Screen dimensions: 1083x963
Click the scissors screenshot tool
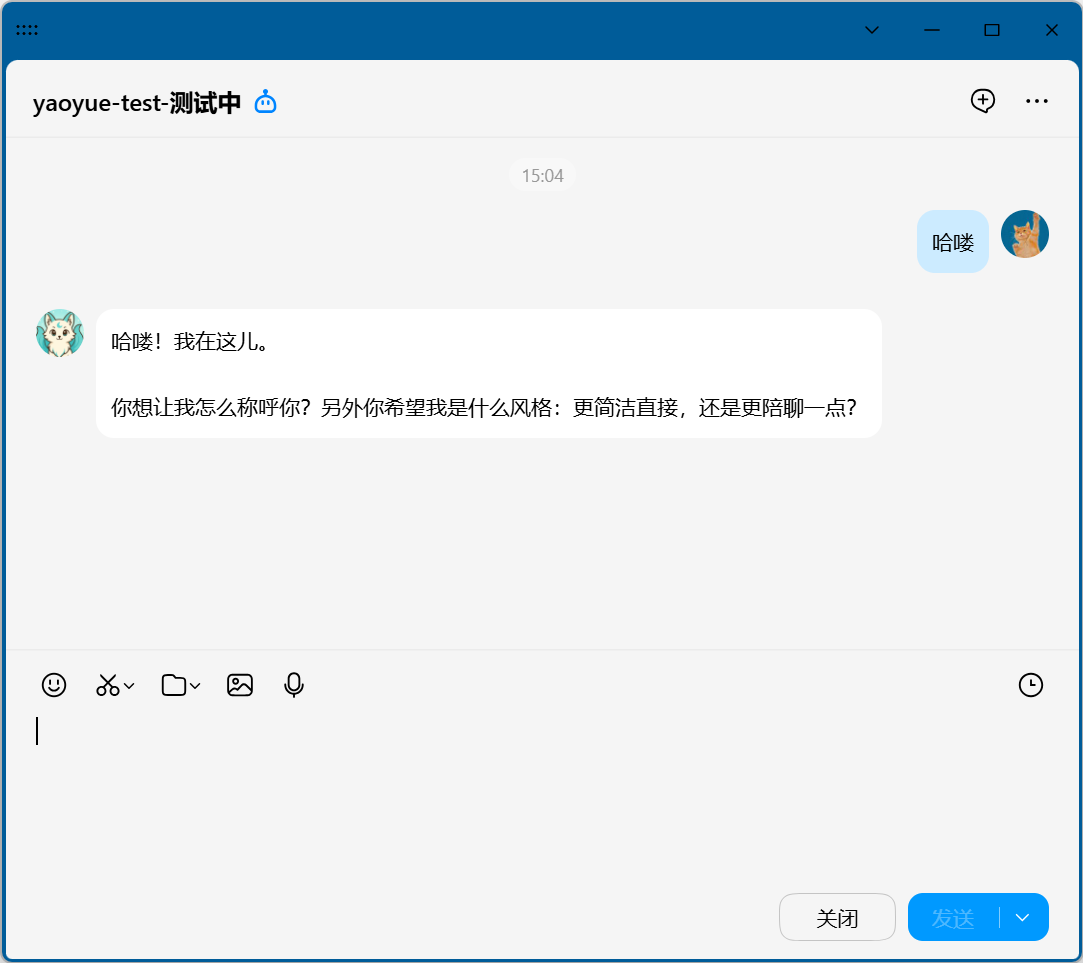(107, 685)
